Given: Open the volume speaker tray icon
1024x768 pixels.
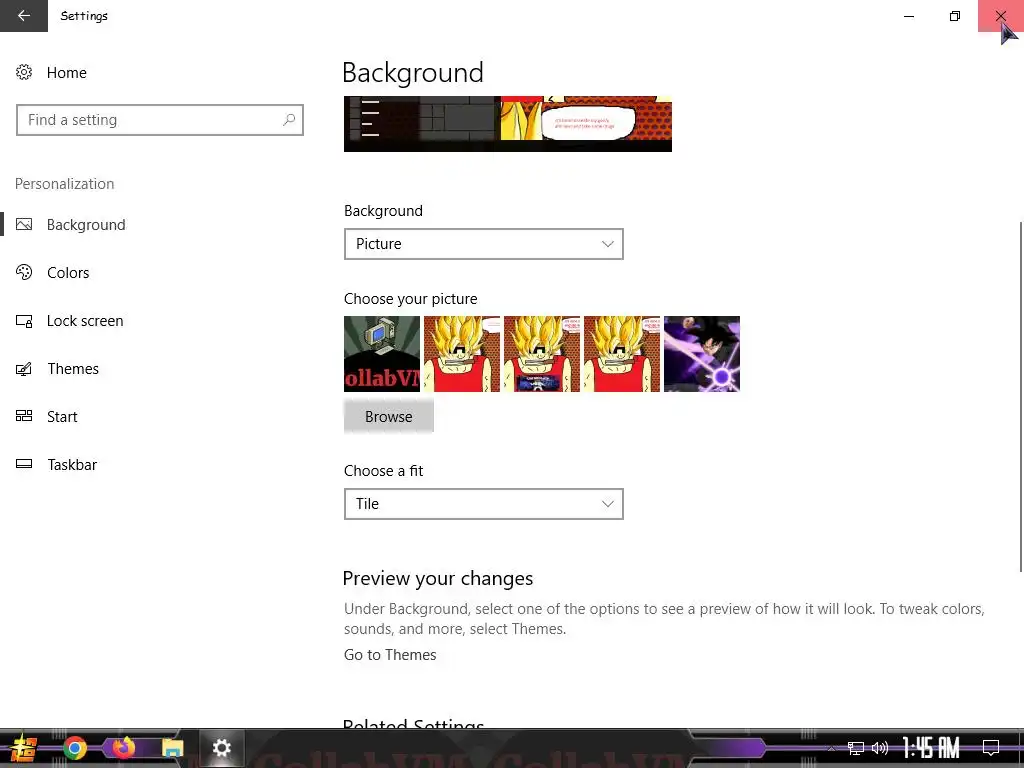Looking at the screenshot, I should pyautogui.click(x=880, y=748).
